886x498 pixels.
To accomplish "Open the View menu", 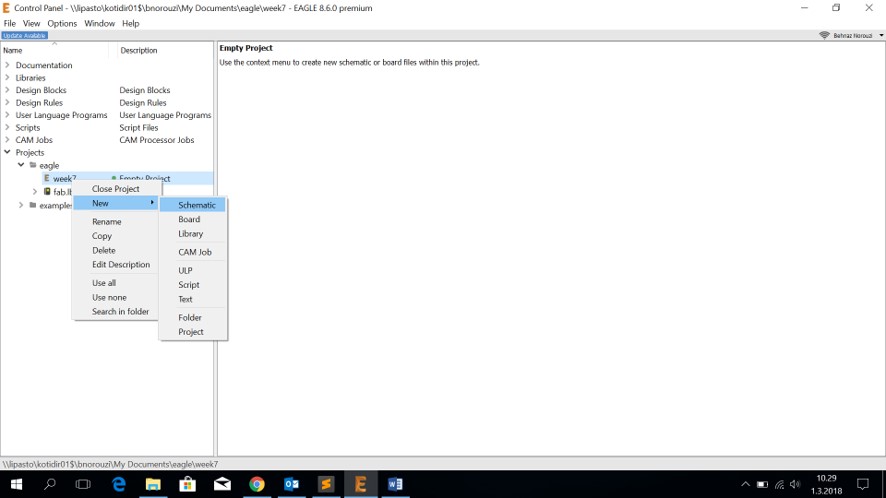I will click(31, 23).
